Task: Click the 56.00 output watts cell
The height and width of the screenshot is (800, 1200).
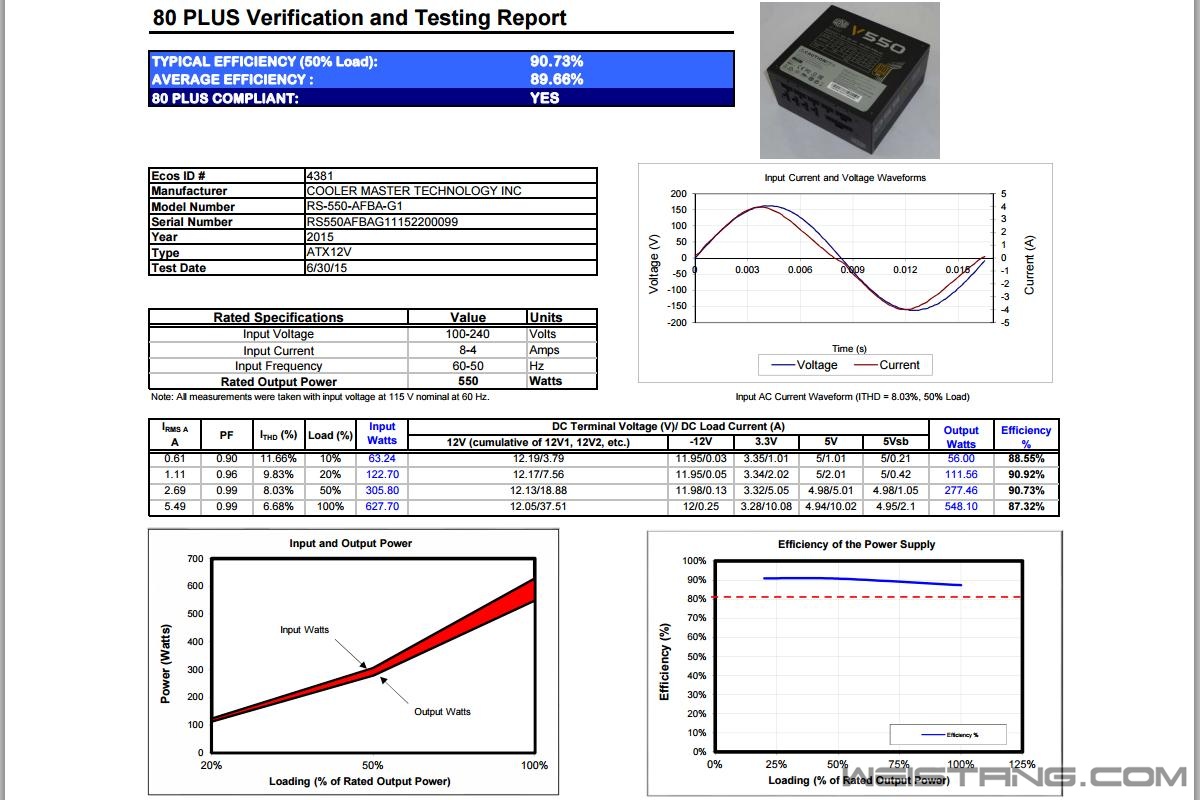Action: point(961,459)
